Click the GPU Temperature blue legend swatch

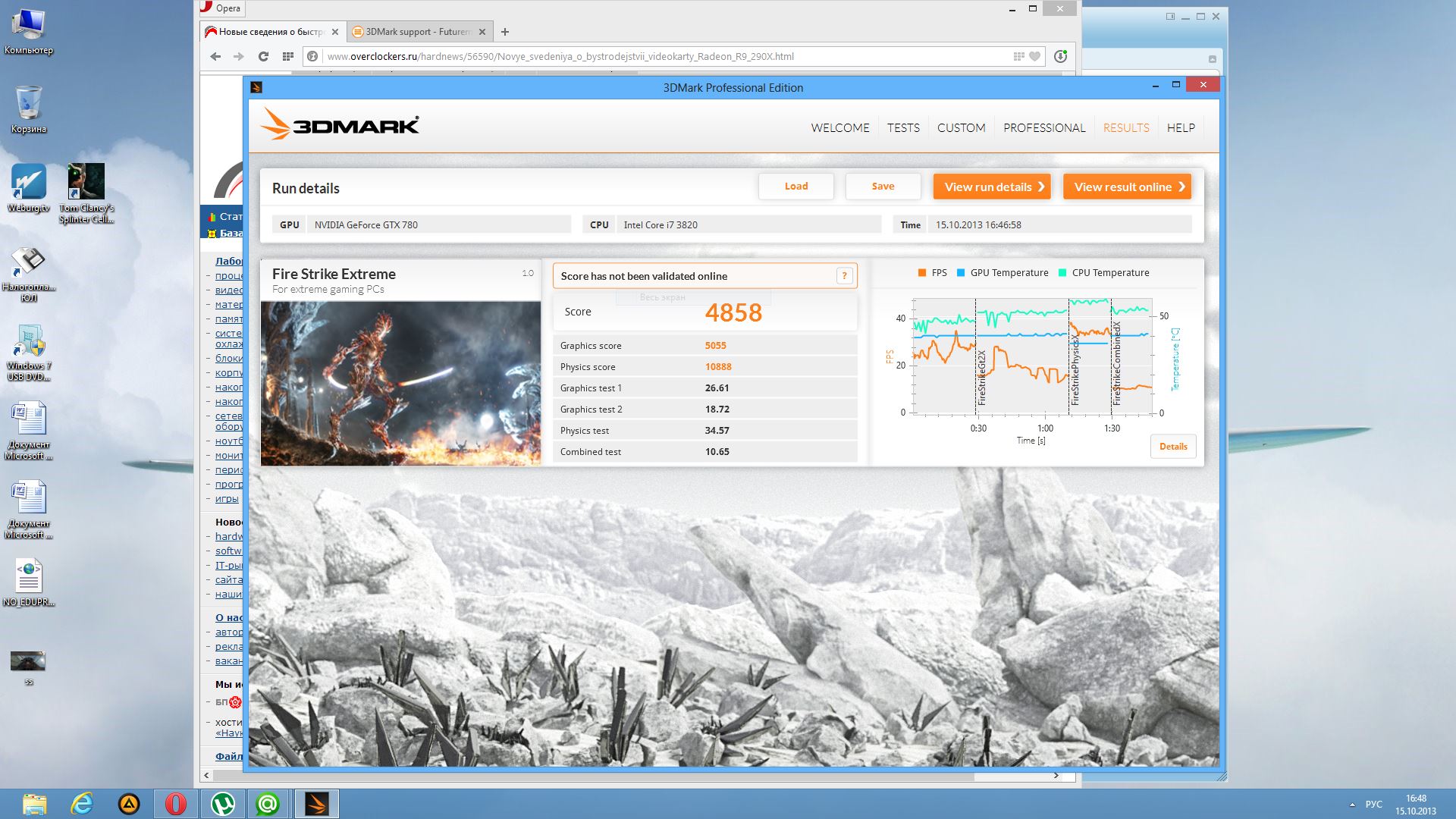click(961, 273)
